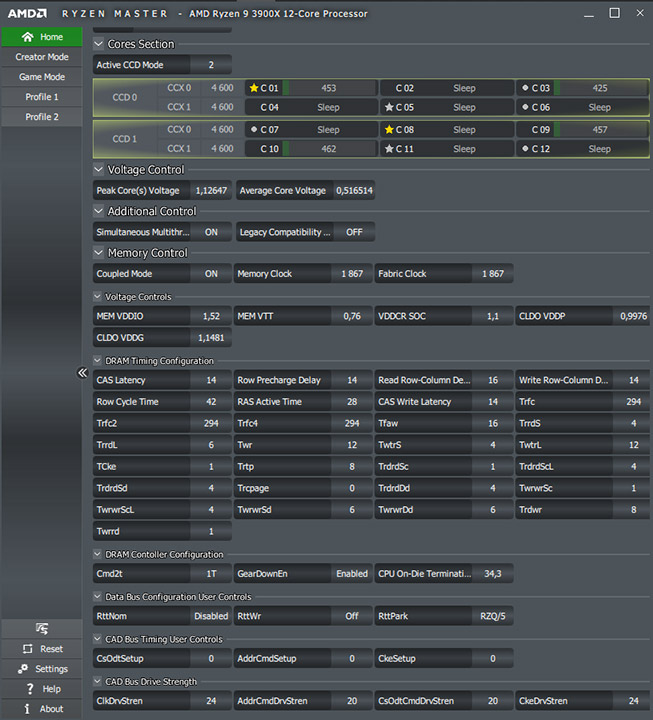The width and height of the screenshot is (653, 720).
Task: Click the Home house icon
Action: point(28,37)
